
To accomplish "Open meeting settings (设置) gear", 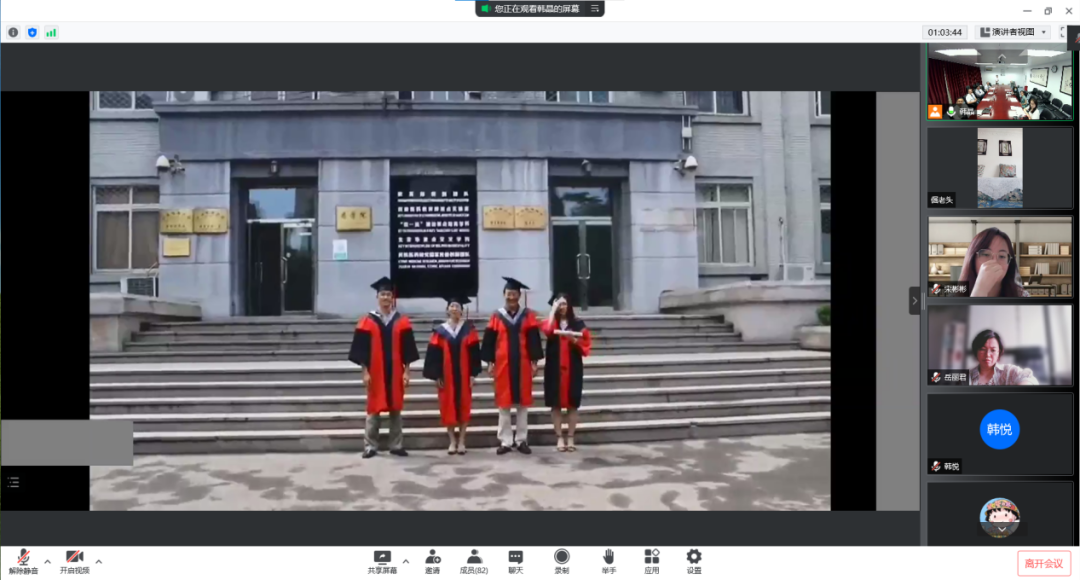I will [694, 560].
